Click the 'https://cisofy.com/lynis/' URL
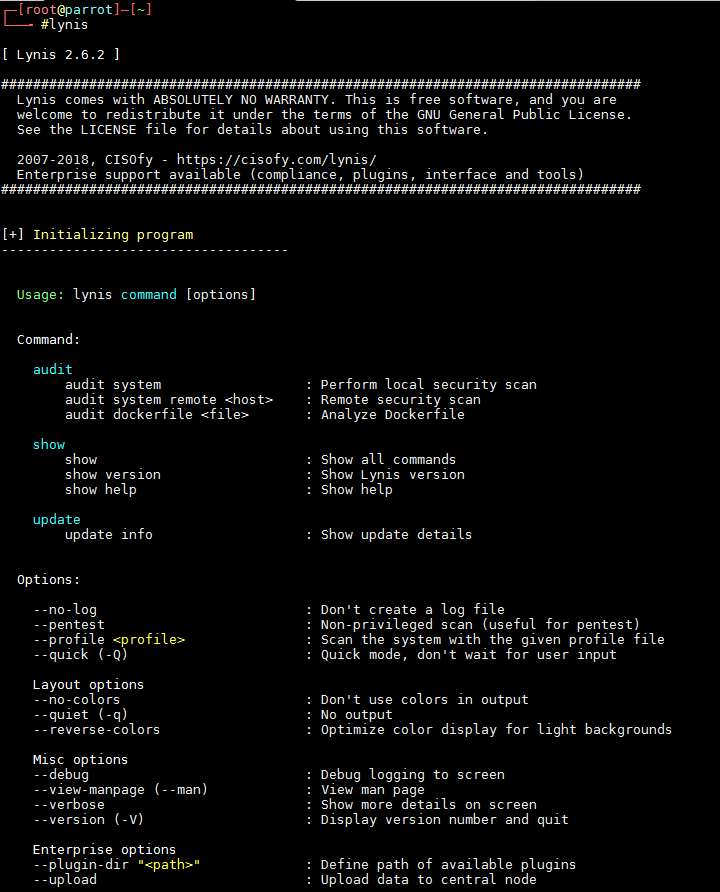Viewport: 720px width, 892px height. pyautogui.click(x=276, y=160)
